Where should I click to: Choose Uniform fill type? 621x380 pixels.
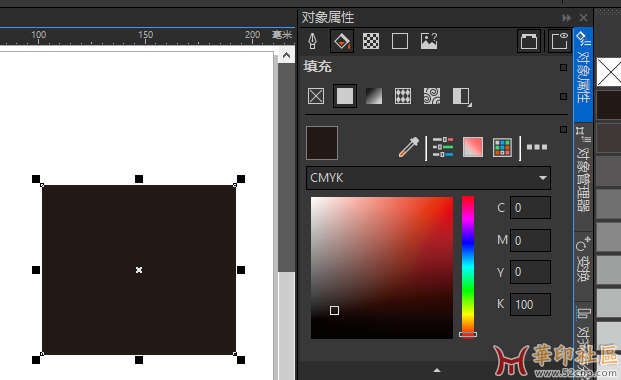[345, 96]
